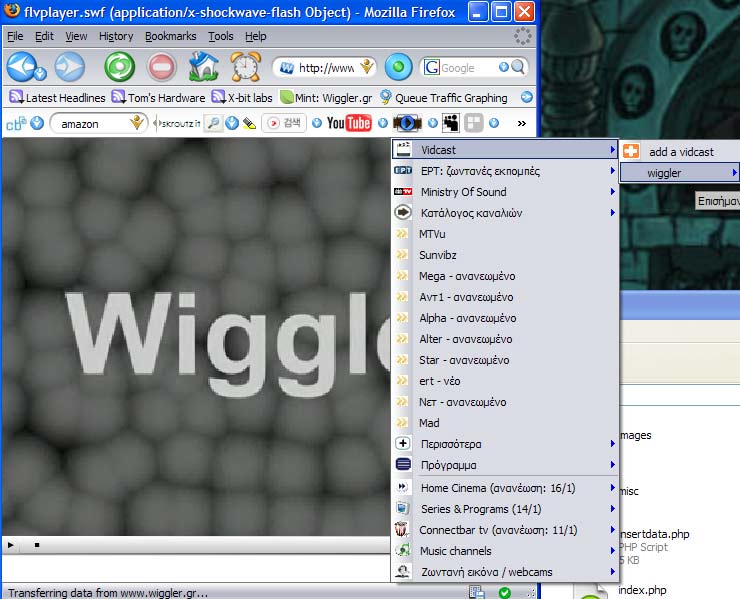Select Αντ1 - ανανεωμένο channel

pos(505,297)
